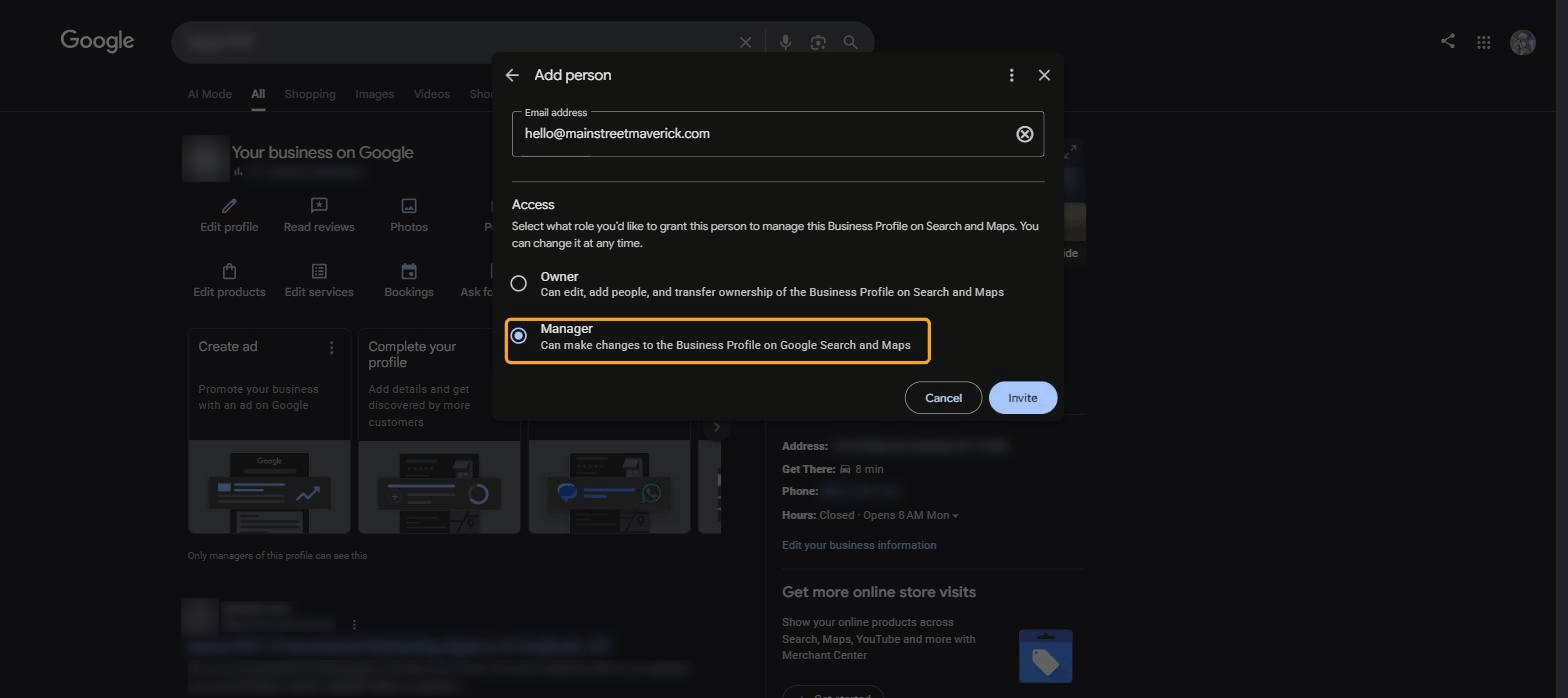Open the Add person dialog three-dot menu
1568x698 pixels.
(1011, 75)
